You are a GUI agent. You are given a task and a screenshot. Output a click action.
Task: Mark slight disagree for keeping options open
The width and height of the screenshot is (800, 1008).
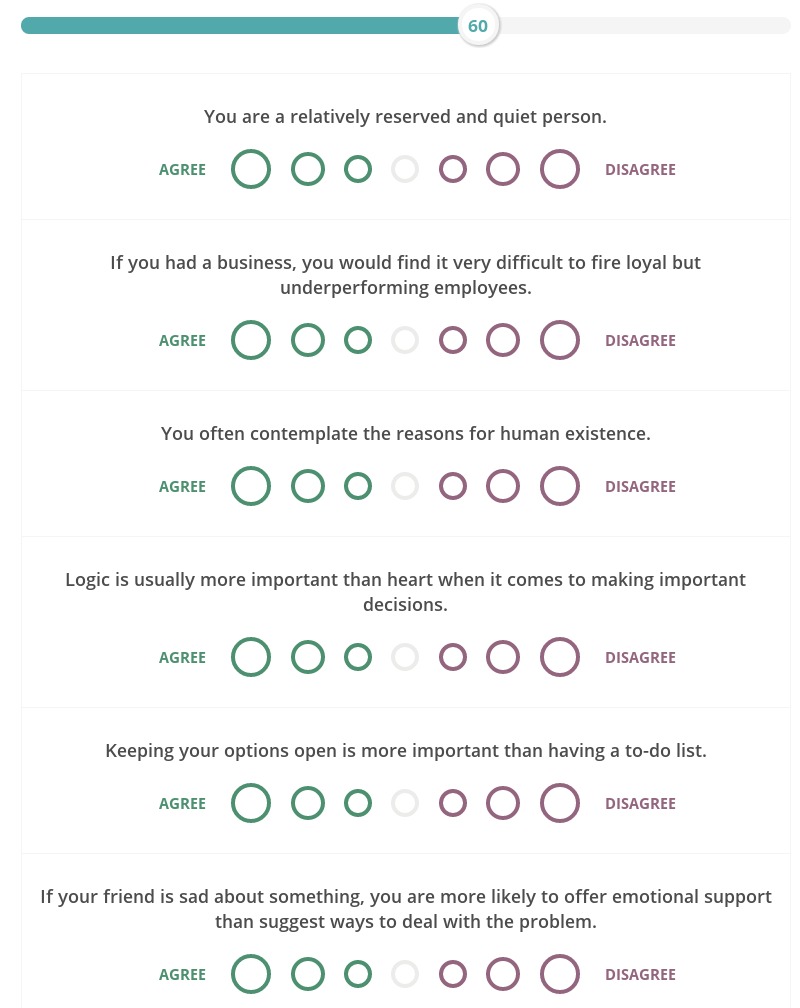point(453,803)
